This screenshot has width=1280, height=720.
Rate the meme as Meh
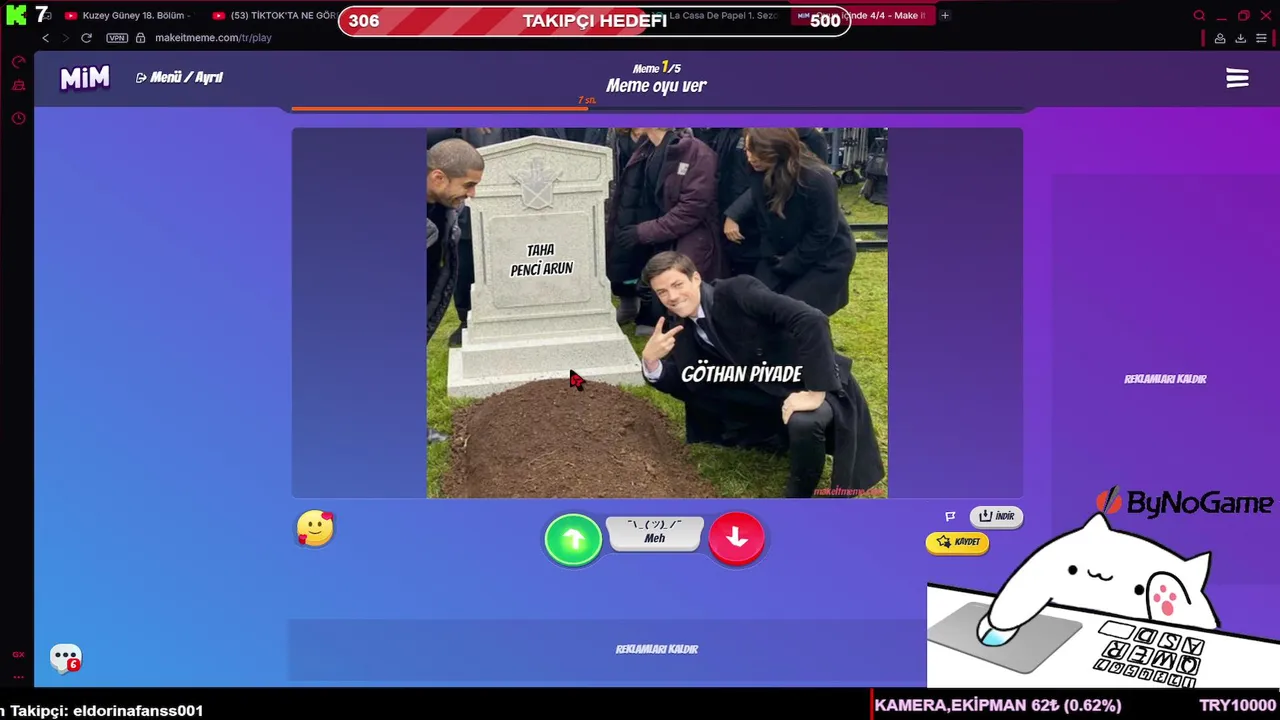654,532
